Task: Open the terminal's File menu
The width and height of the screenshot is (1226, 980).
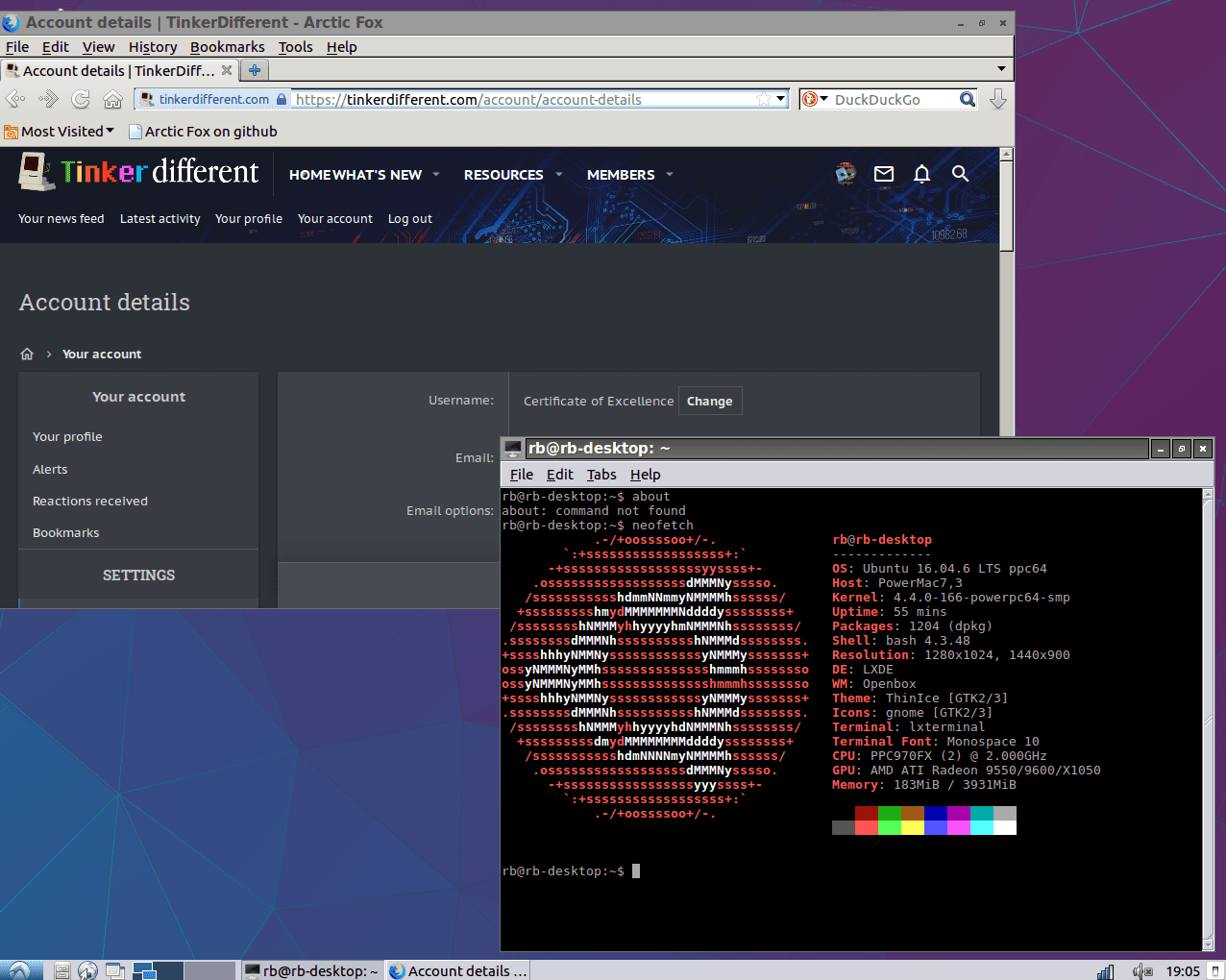Action: (x=521, y=474)
